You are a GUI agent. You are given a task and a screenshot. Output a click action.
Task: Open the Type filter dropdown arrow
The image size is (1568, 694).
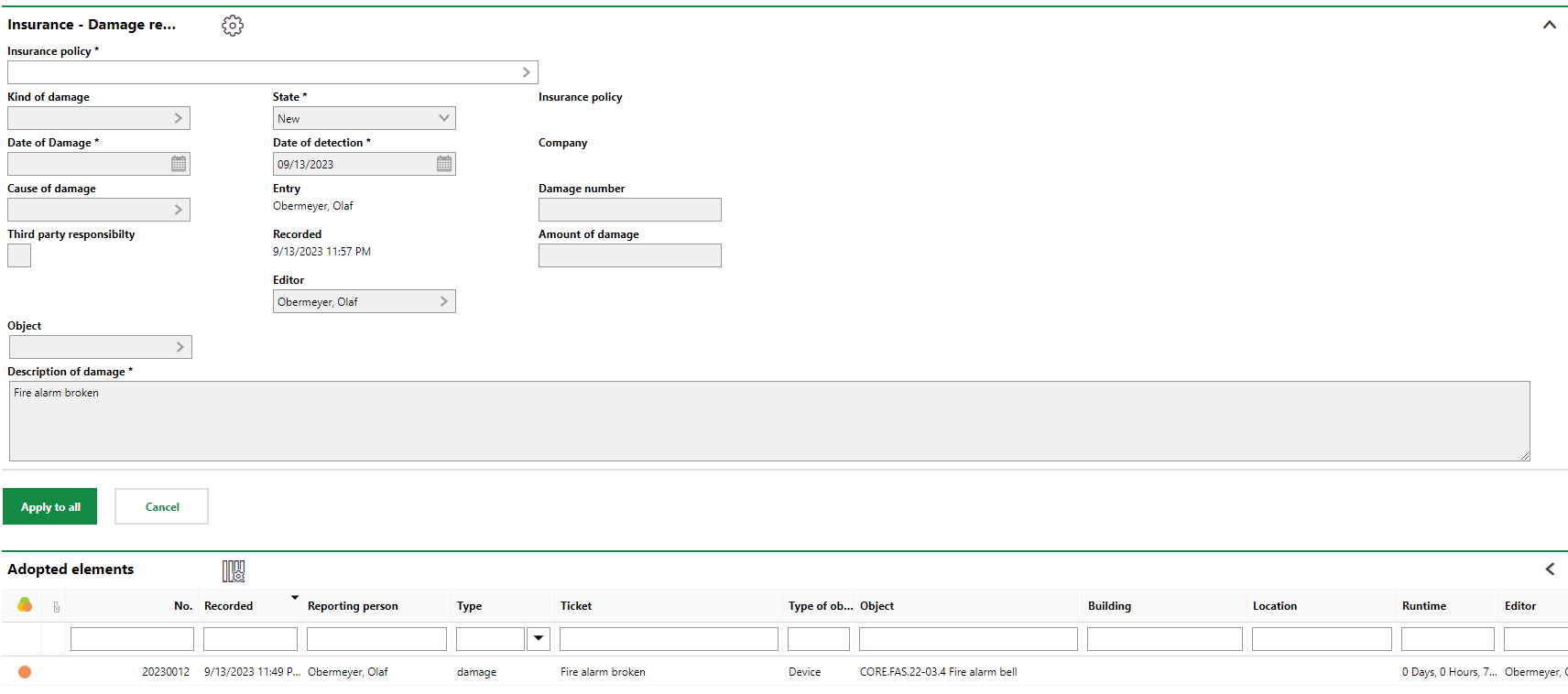[x=539, y=638]
